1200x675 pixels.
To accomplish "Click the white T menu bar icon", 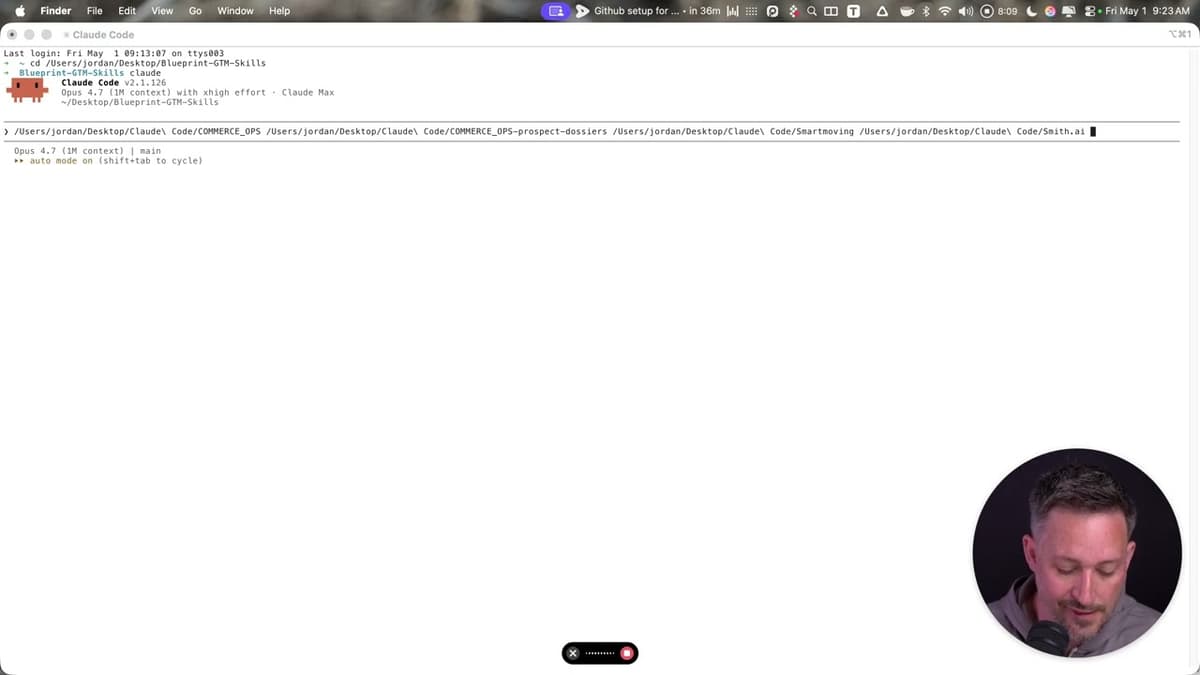I will click(x=854, y=11).
